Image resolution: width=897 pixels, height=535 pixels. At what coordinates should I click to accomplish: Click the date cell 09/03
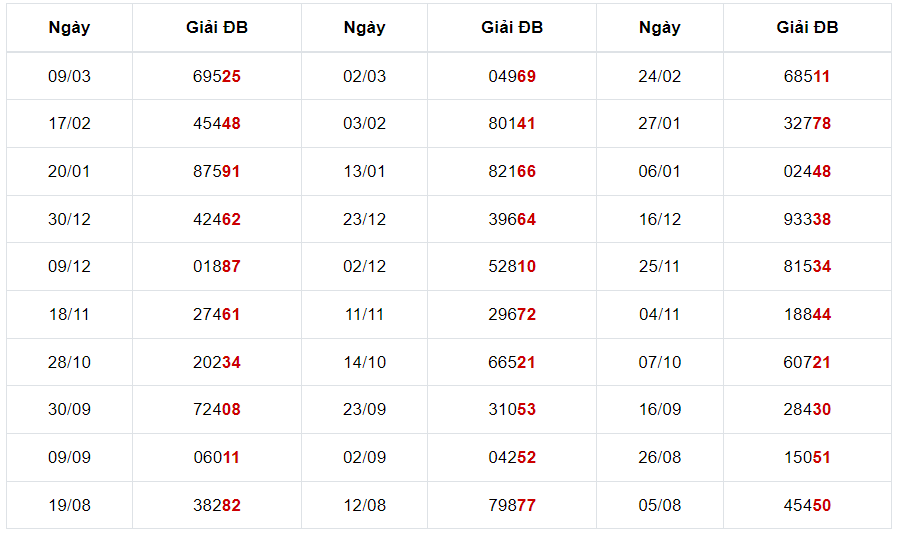click(69, 76)
